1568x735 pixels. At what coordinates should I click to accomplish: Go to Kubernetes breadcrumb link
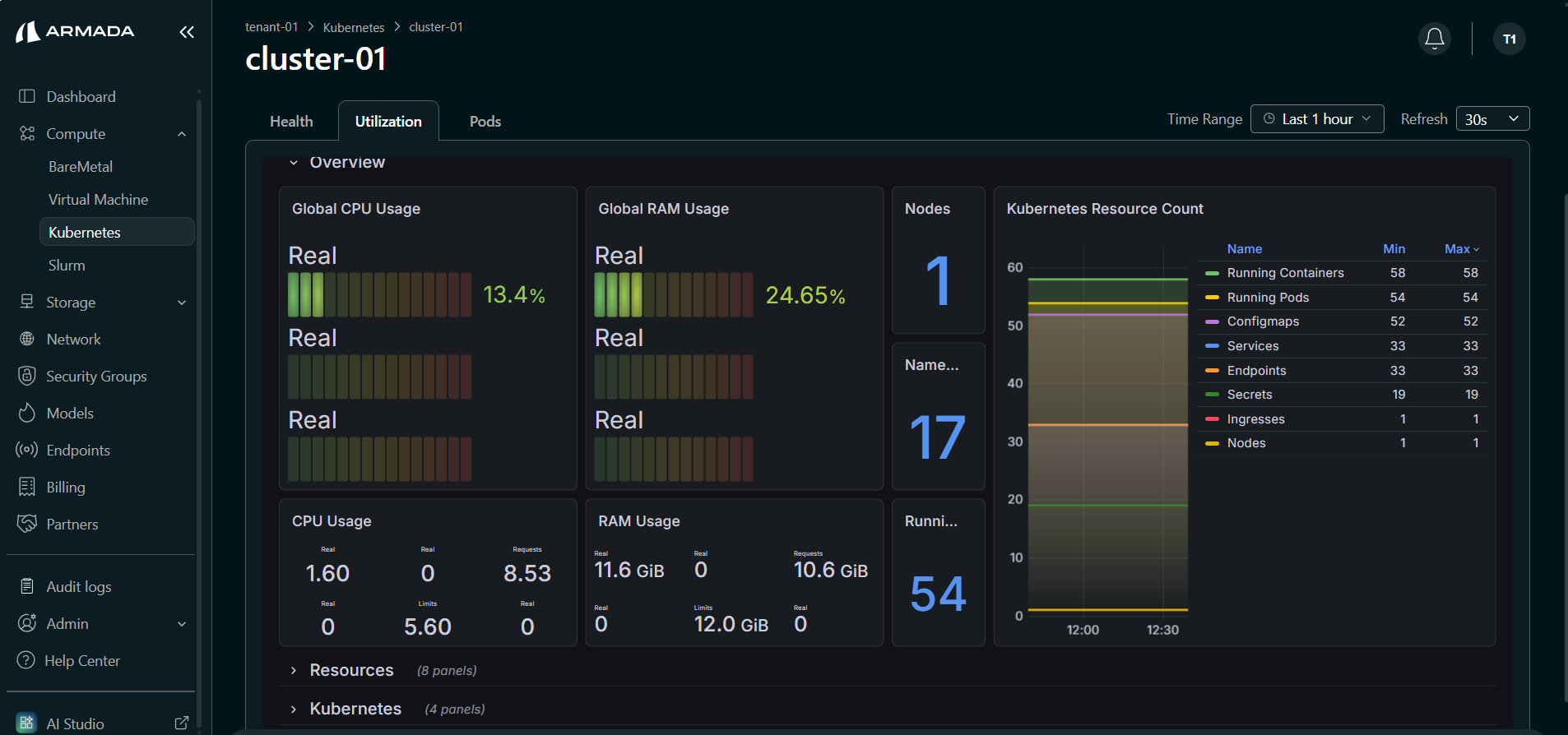point(354,27)
